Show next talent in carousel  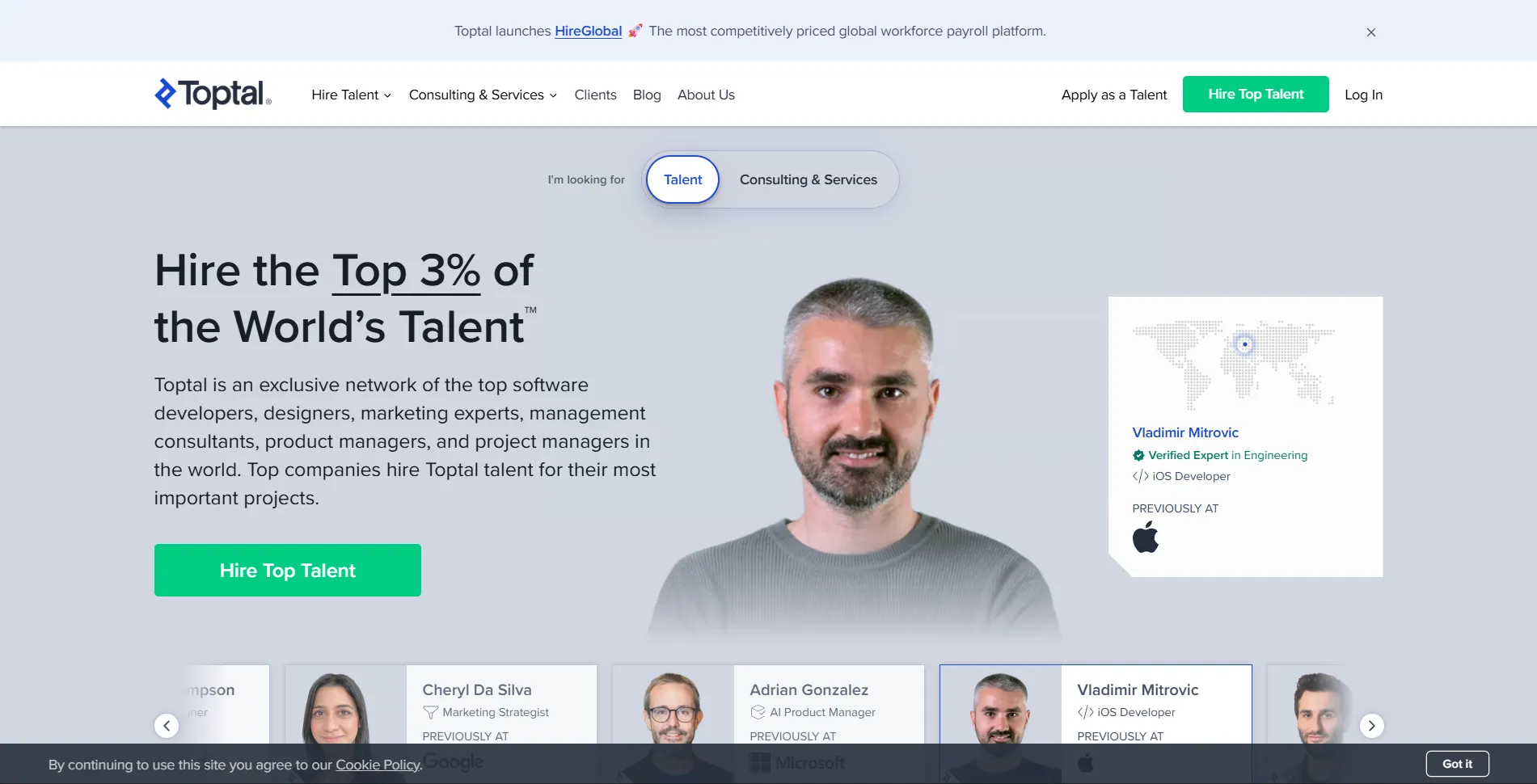[x=1371, y=726]
